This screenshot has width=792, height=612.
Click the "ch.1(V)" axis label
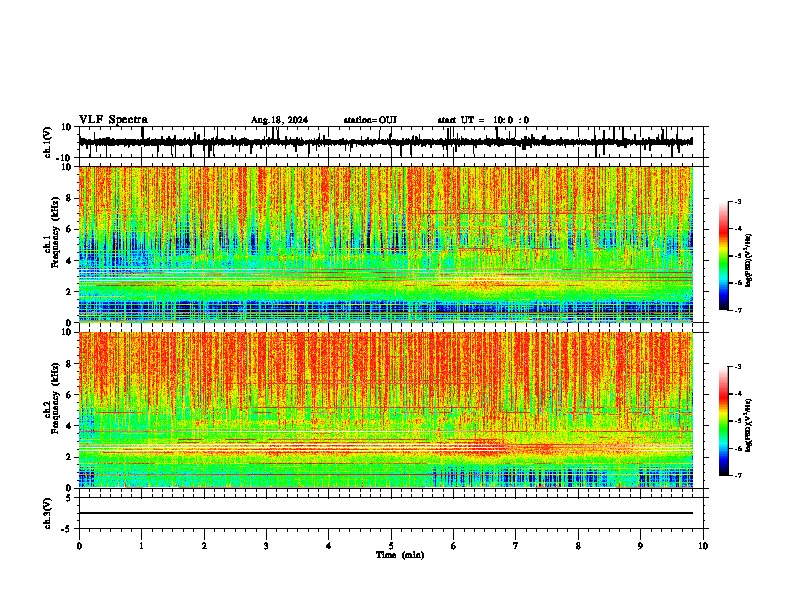(48, 142)
